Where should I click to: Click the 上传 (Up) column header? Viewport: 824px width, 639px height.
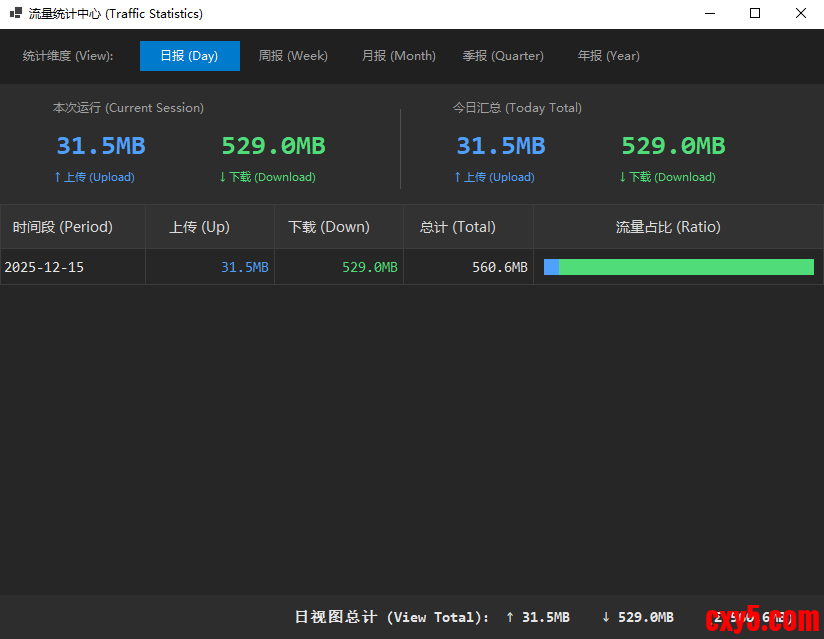tap(199, 227)
